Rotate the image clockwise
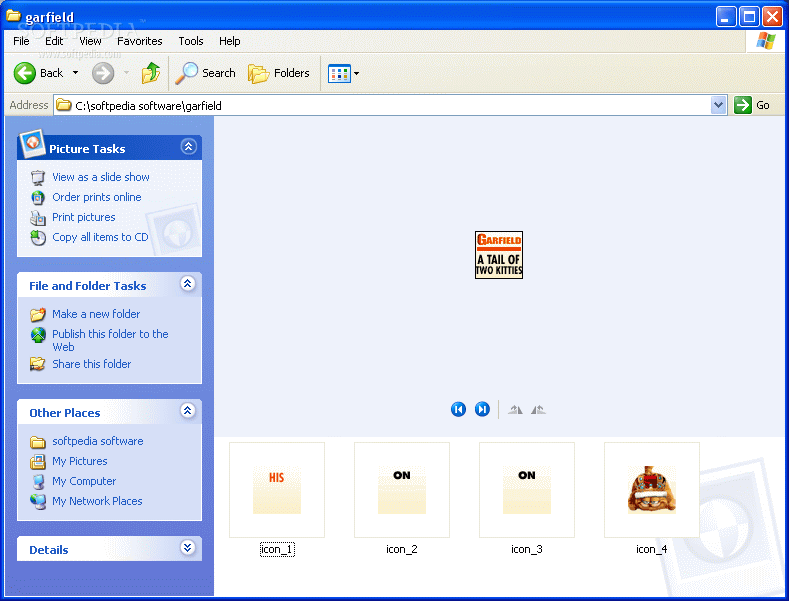This screenshot has height=601, width=789. [515, 409]
